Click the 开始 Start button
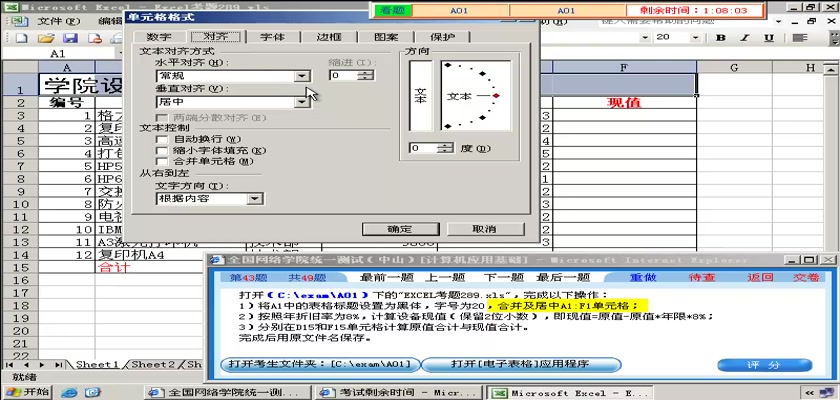The image size is (840, 400). pyautogui.click(x=27, y=392)
